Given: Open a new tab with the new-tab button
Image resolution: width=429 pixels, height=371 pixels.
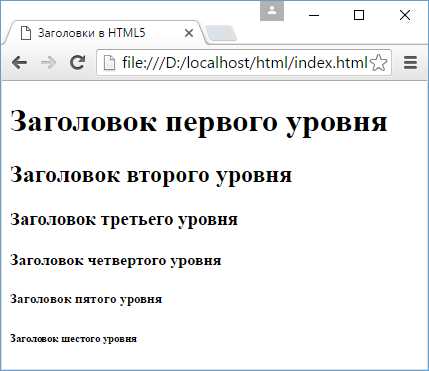Looking at the screenshot, I should point(221,34).
